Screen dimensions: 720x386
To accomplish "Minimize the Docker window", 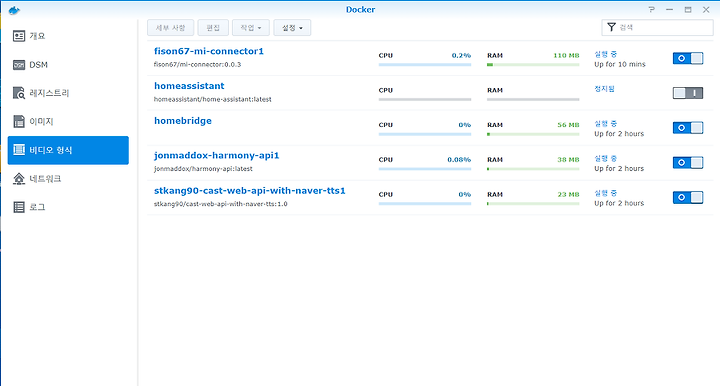I will pos(669,10).
